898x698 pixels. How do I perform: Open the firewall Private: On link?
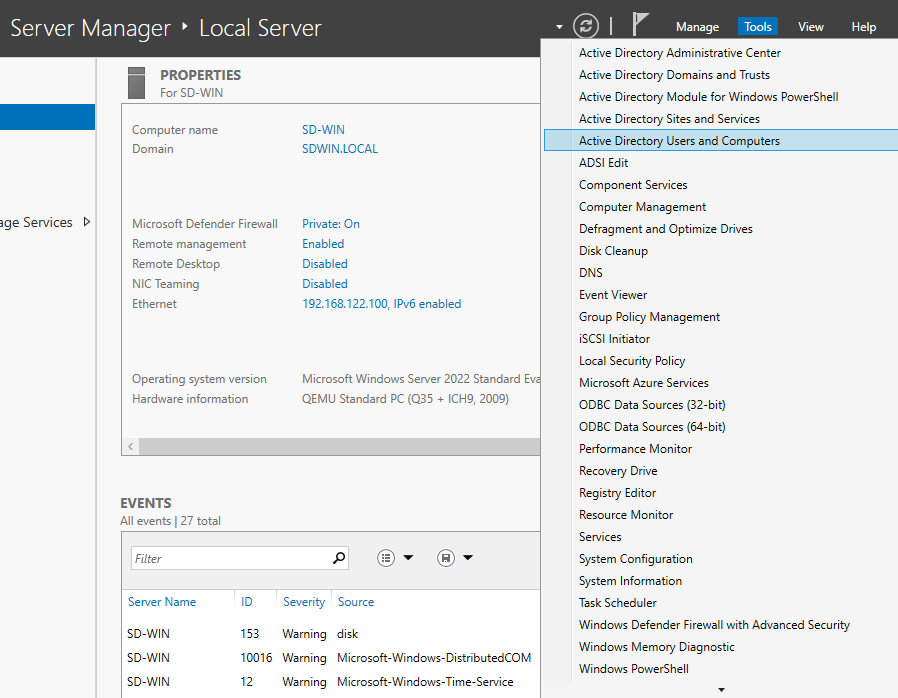pos(330,224)
